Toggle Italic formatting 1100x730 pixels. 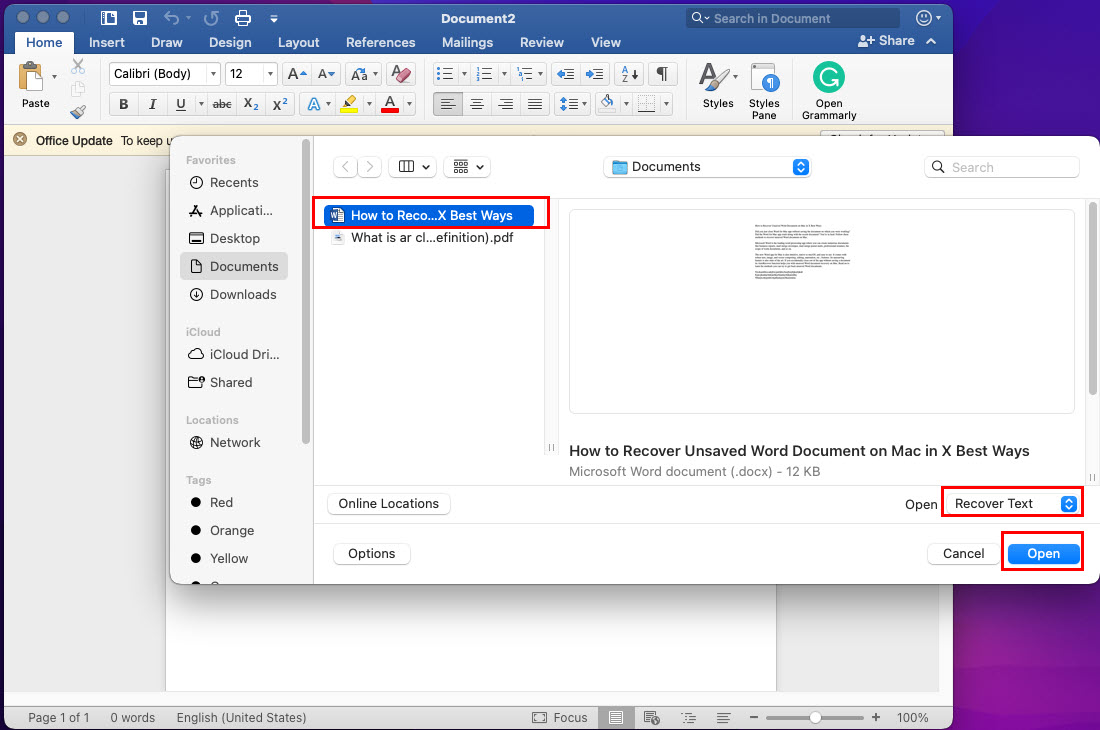152,104
